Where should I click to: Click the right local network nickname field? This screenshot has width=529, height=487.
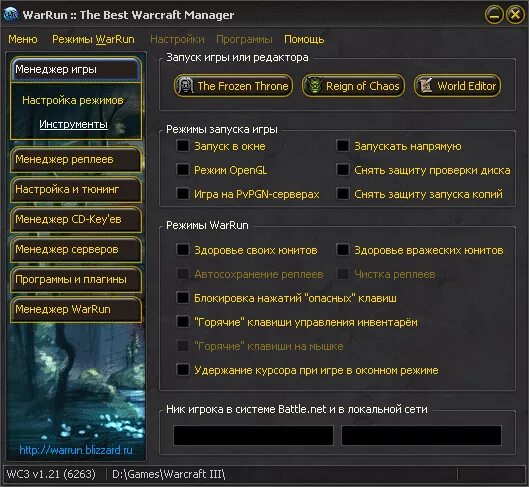pyautogui.click(x=421, y=435)
